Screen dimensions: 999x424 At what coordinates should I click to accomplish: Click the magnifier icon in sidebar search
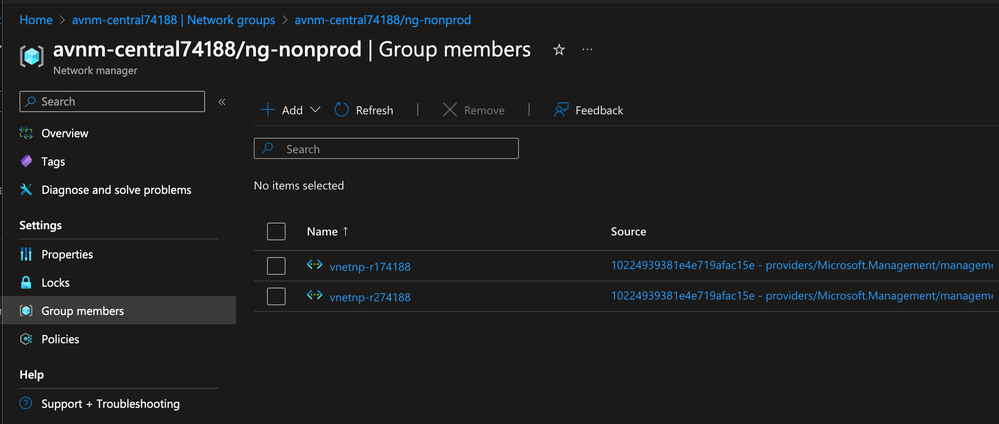(31, 101)
